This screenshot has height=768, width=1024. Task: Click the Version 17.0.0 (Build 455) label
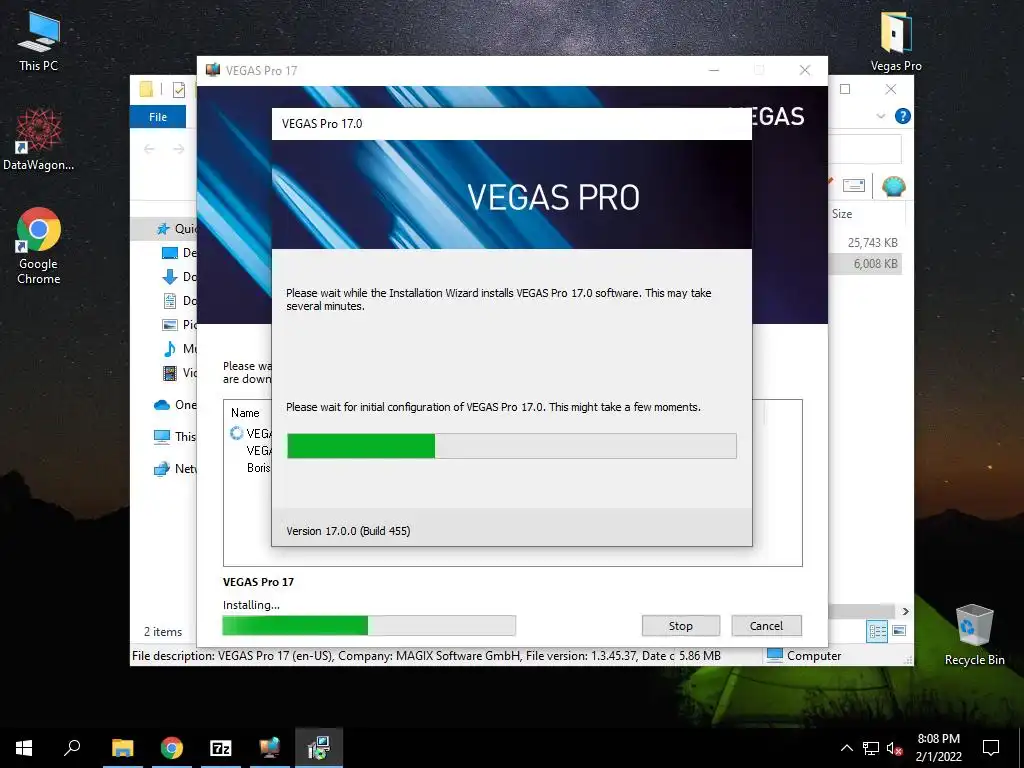pos(348,531)
